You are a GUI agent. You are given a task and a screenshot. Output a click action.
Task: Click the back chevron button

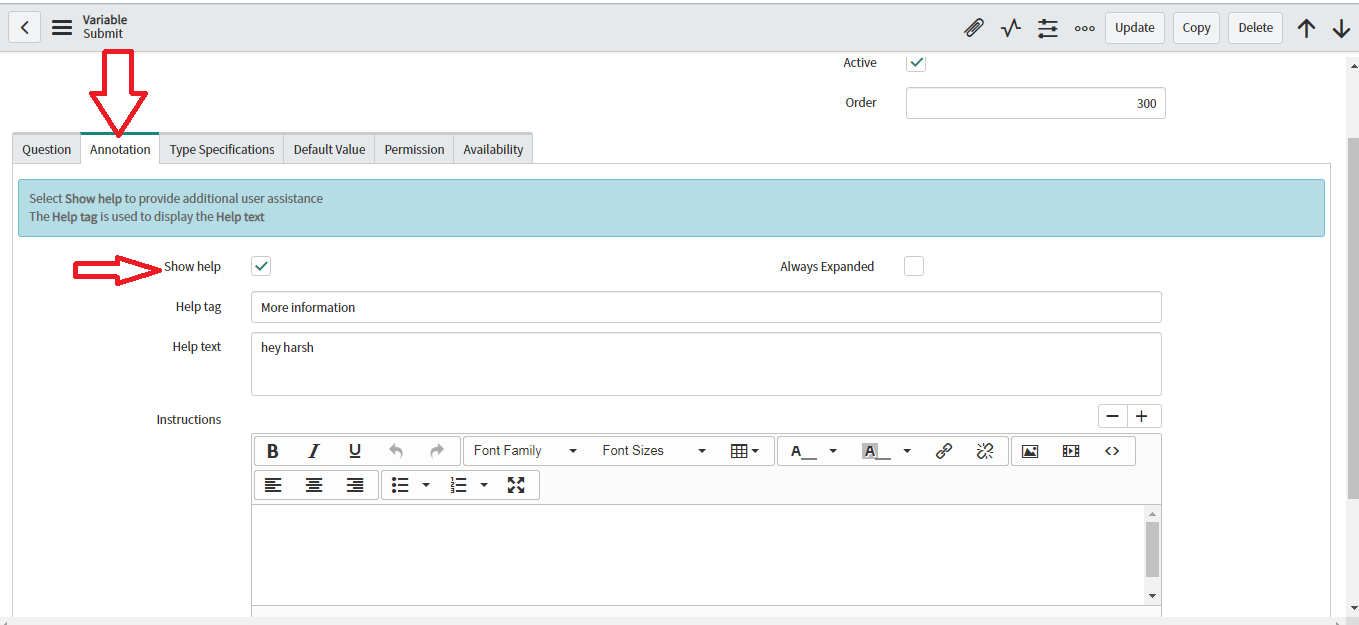[x=25, y=27]
